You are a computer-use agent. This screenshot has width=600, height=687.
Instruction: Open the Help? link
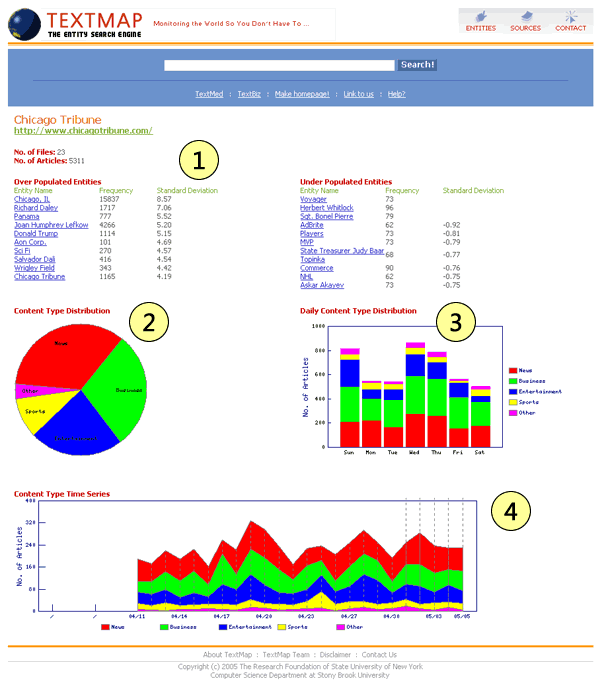click(x=397, y=94)
